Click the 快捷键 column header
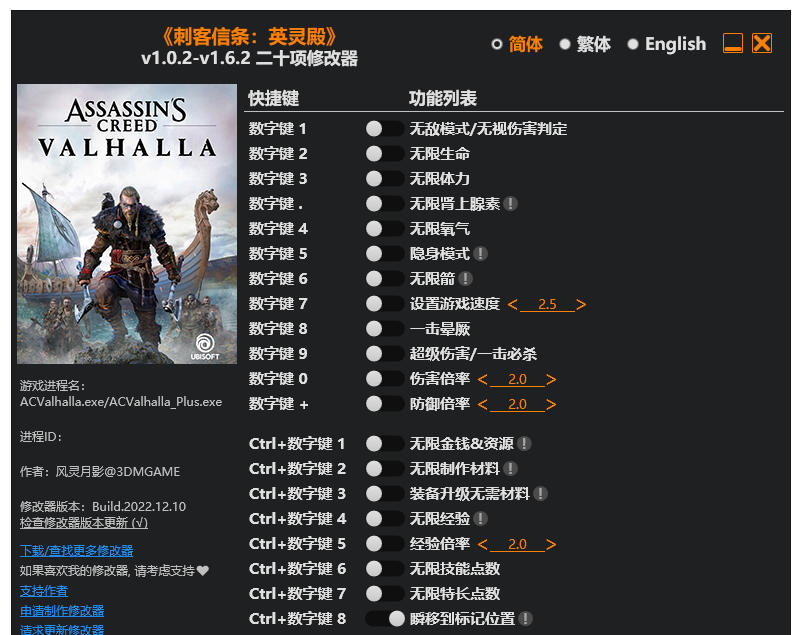The image size is (803, 635). (273, 98)
